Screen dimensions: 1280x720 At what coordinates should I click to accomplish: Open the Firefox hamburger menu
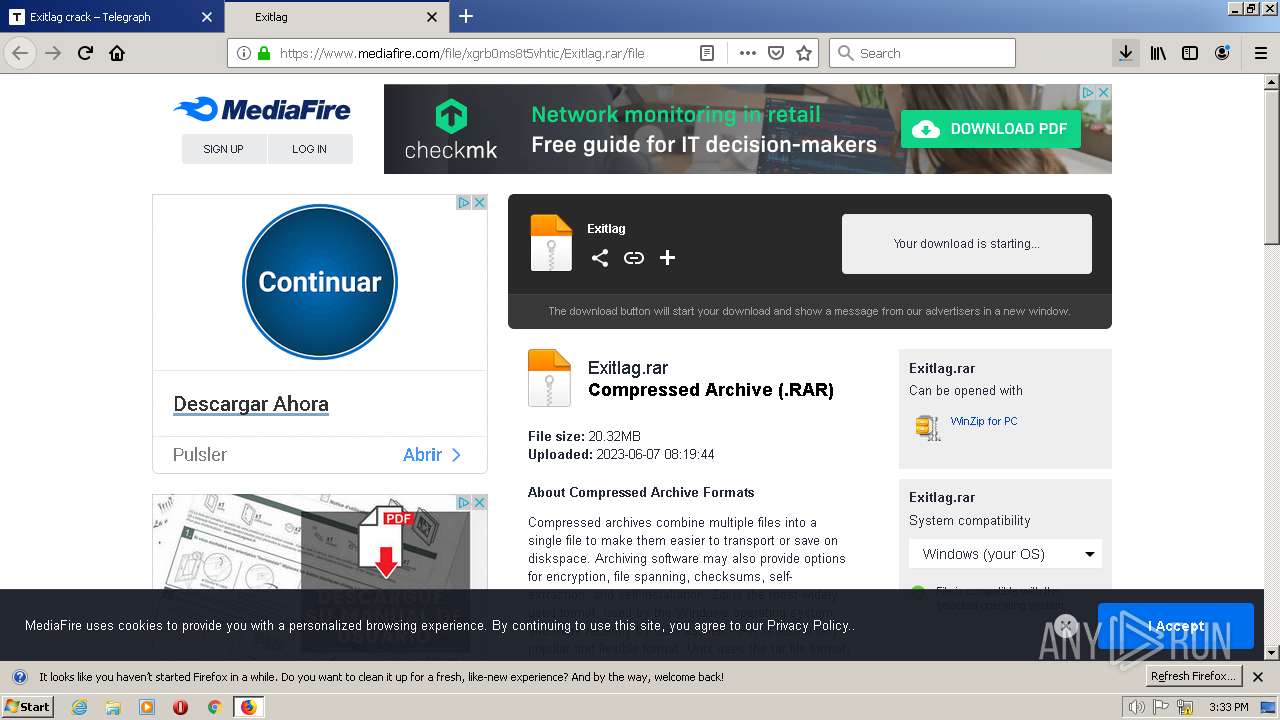click(1261, 53)
